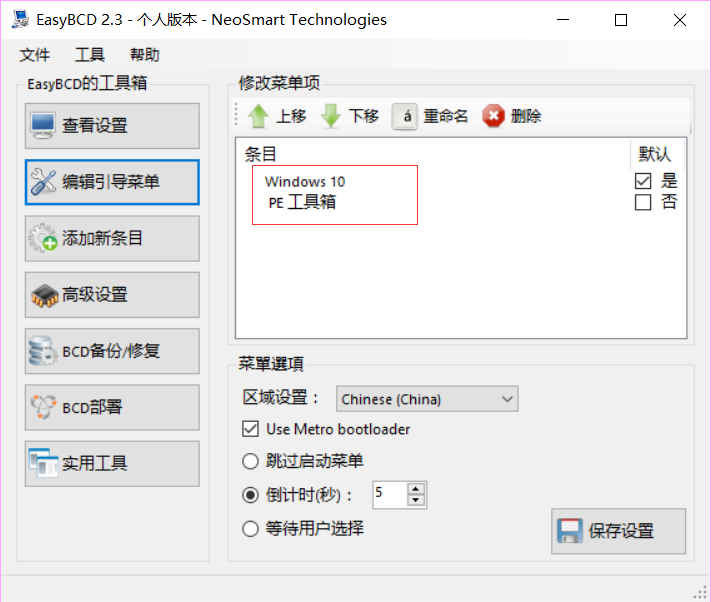
Task: Select 编辑引导菜单 in the toolbox
Action: coord(112,182)
